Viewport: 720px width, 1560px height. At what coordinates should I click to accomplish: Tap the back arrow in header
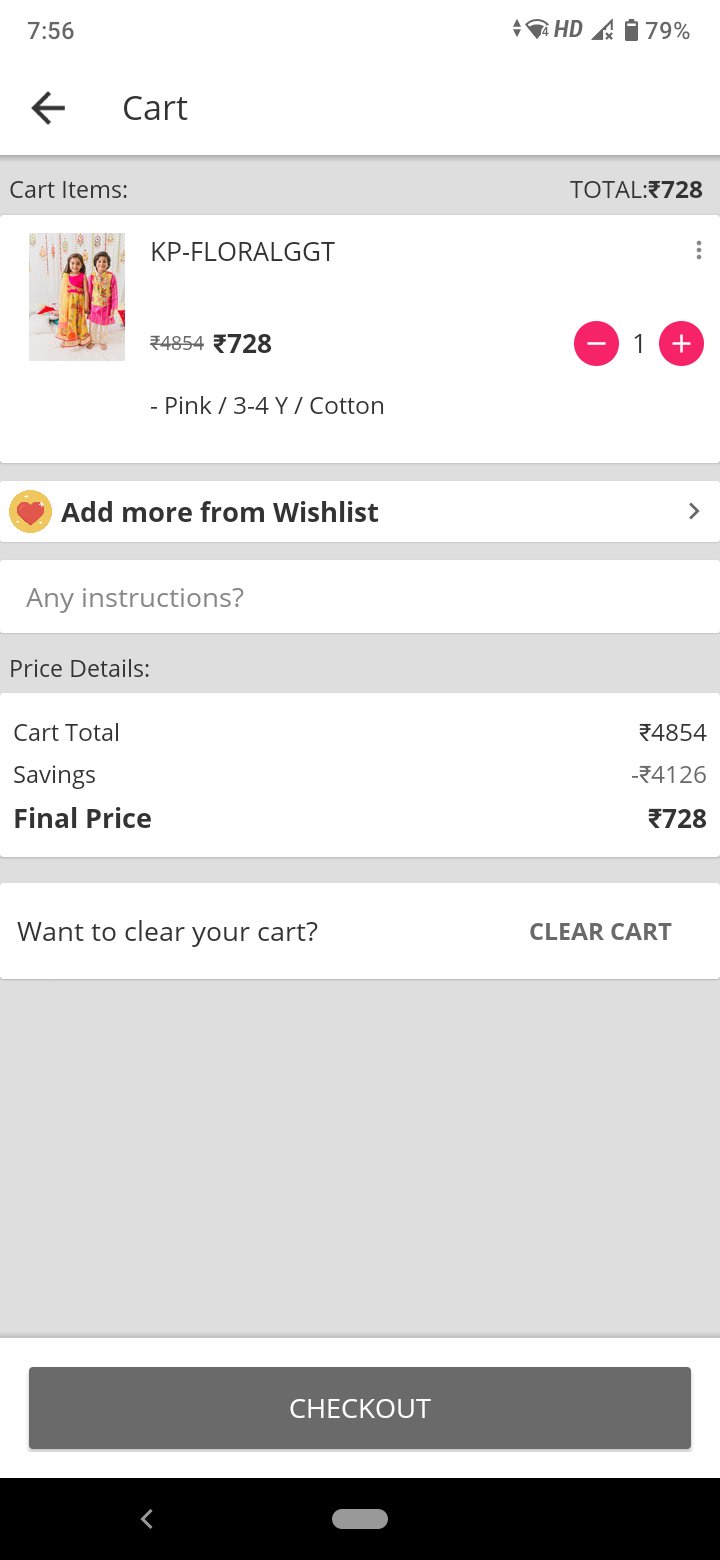[48, 108]
